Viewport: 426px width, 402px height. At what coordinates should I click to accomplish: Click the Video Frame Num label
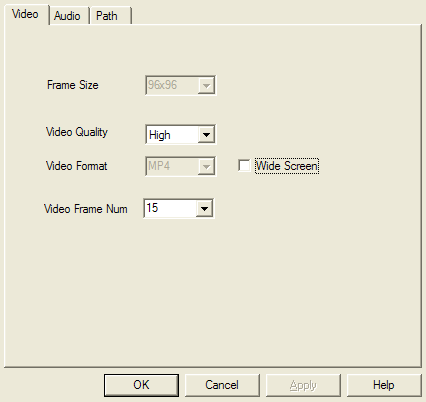point(86,209)
